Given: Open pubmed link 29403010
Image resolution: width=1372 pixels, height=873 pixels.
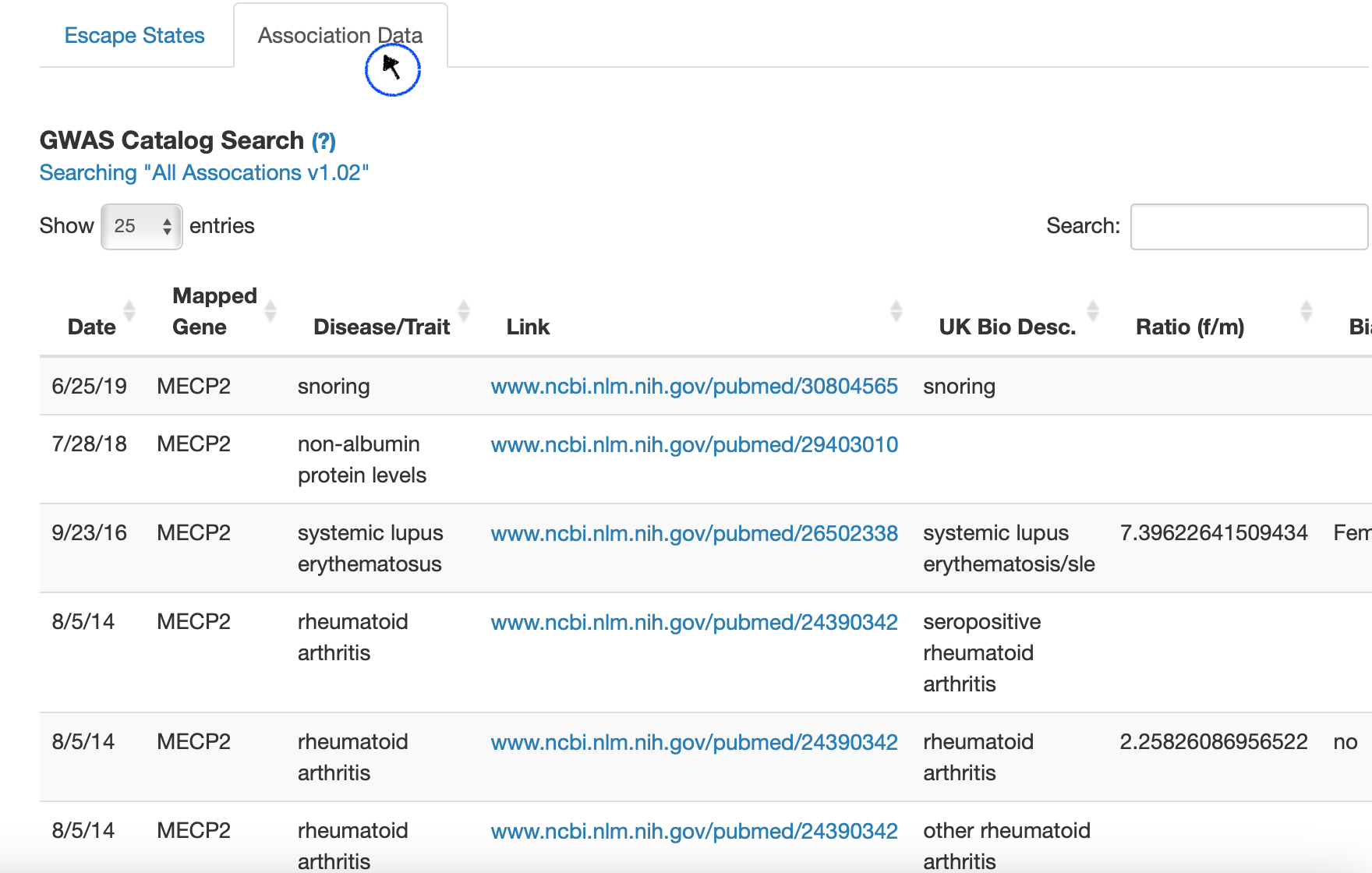Looking at the screenshot, I should (x=694, y=445).
